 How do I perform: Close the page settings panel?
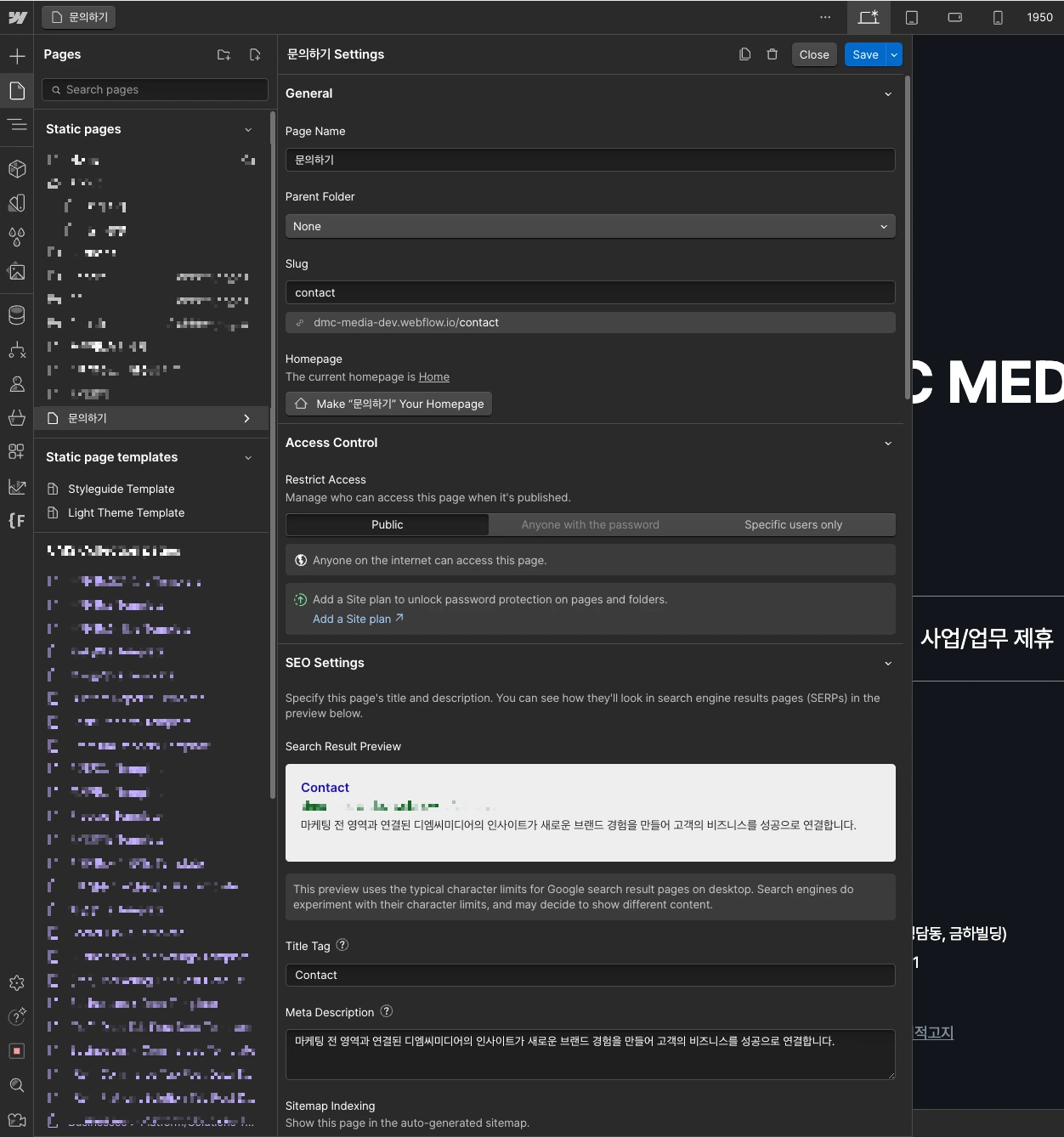coord(814,54)
